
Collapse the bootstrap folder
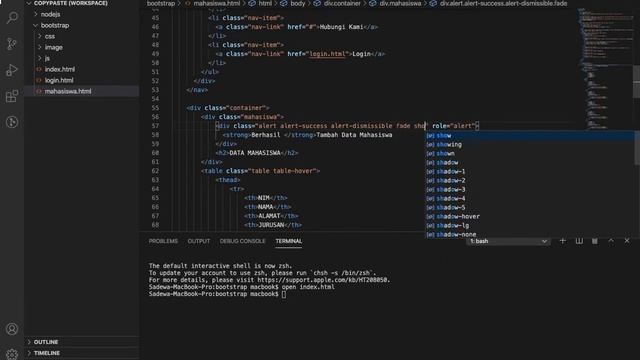coord(55,25)
